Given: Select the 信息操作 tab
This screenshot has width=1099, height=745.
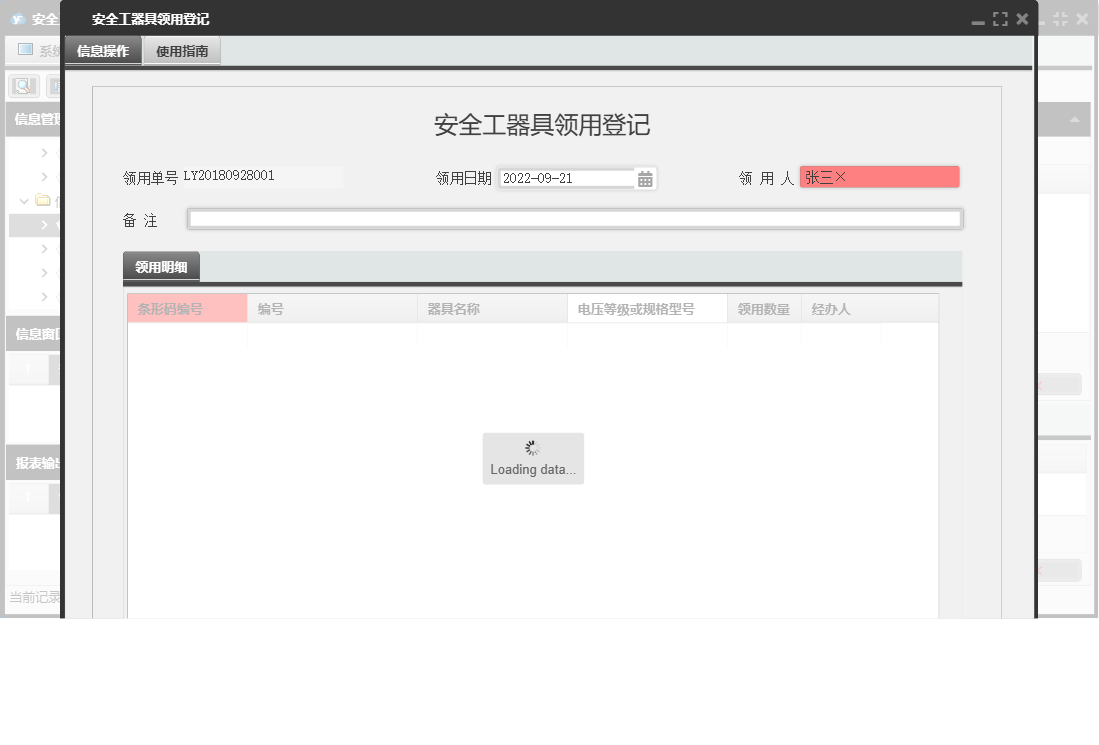Looking at the screenshot, I should [102, 50].
